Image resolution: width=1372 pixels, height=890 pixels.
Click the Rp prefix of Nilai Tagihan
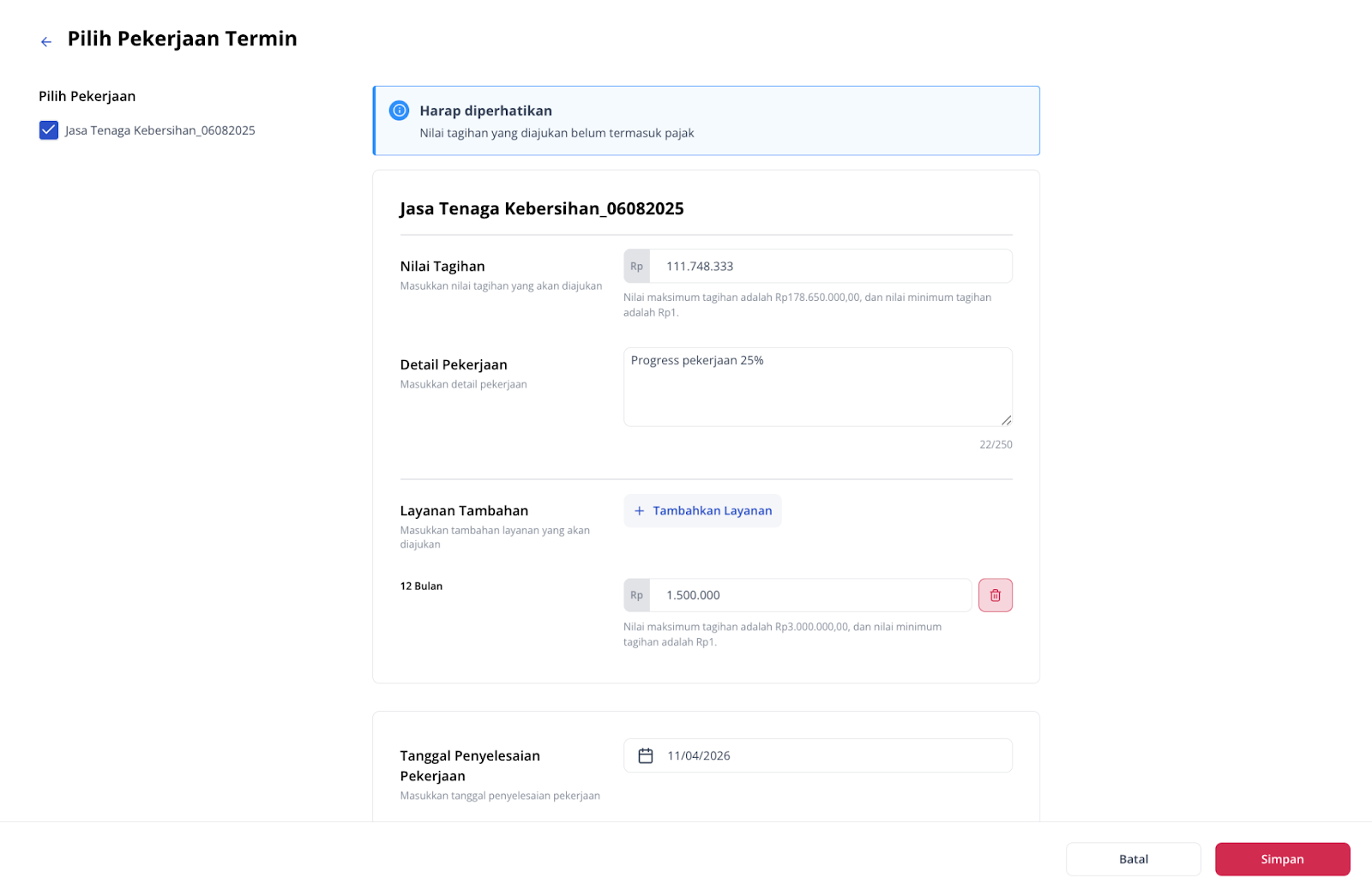[637, 267]
